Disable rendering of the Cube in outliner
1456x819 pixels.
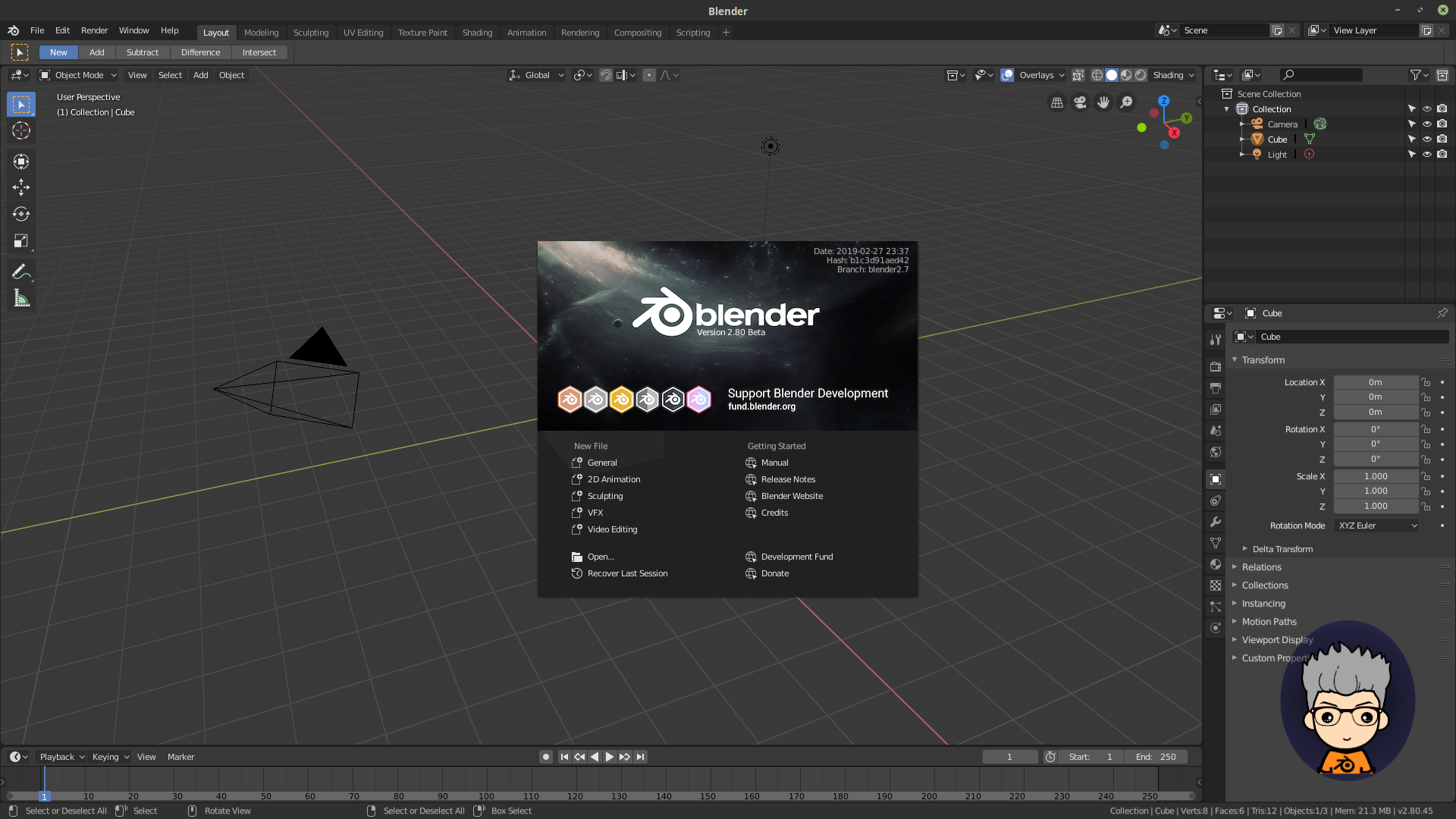point(1442,140)
